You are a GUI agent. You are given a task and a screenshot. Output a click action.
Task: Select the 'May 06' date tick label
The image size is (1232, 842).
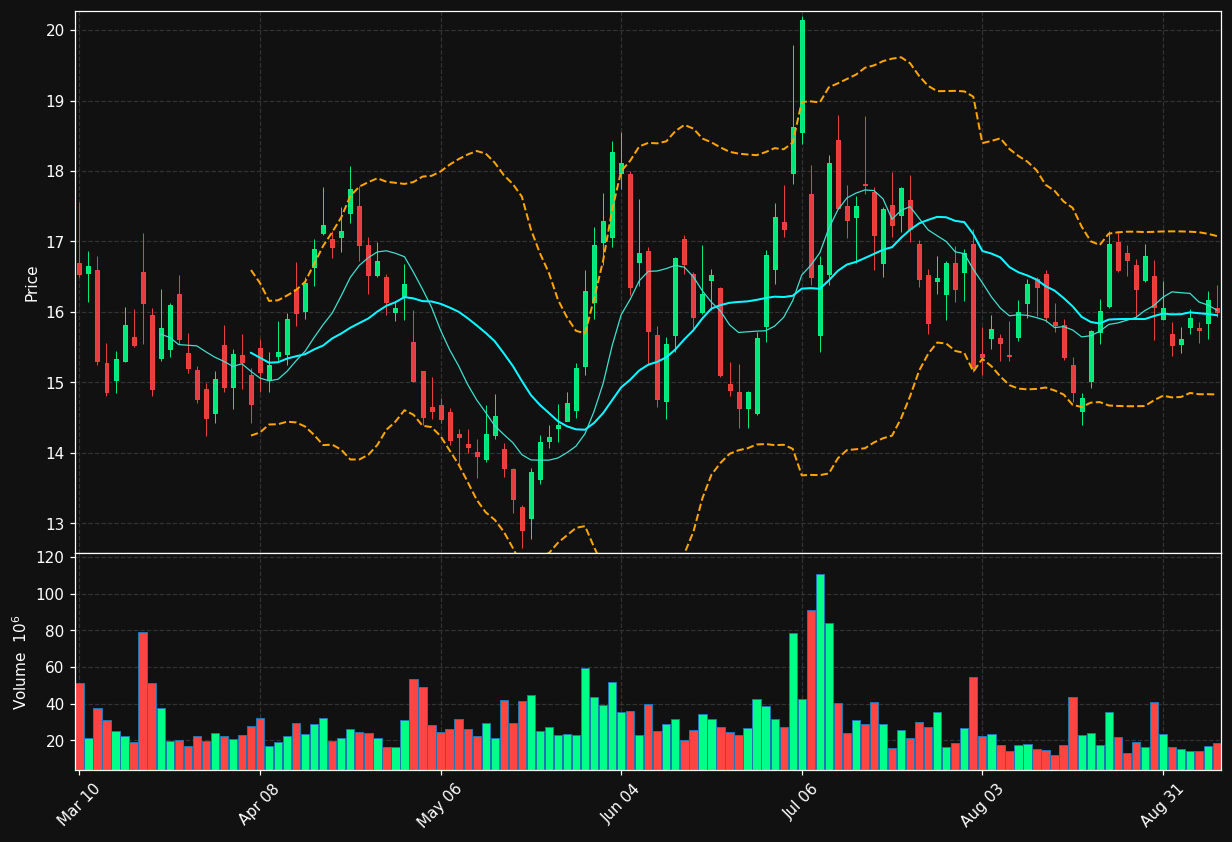(439, 805)
